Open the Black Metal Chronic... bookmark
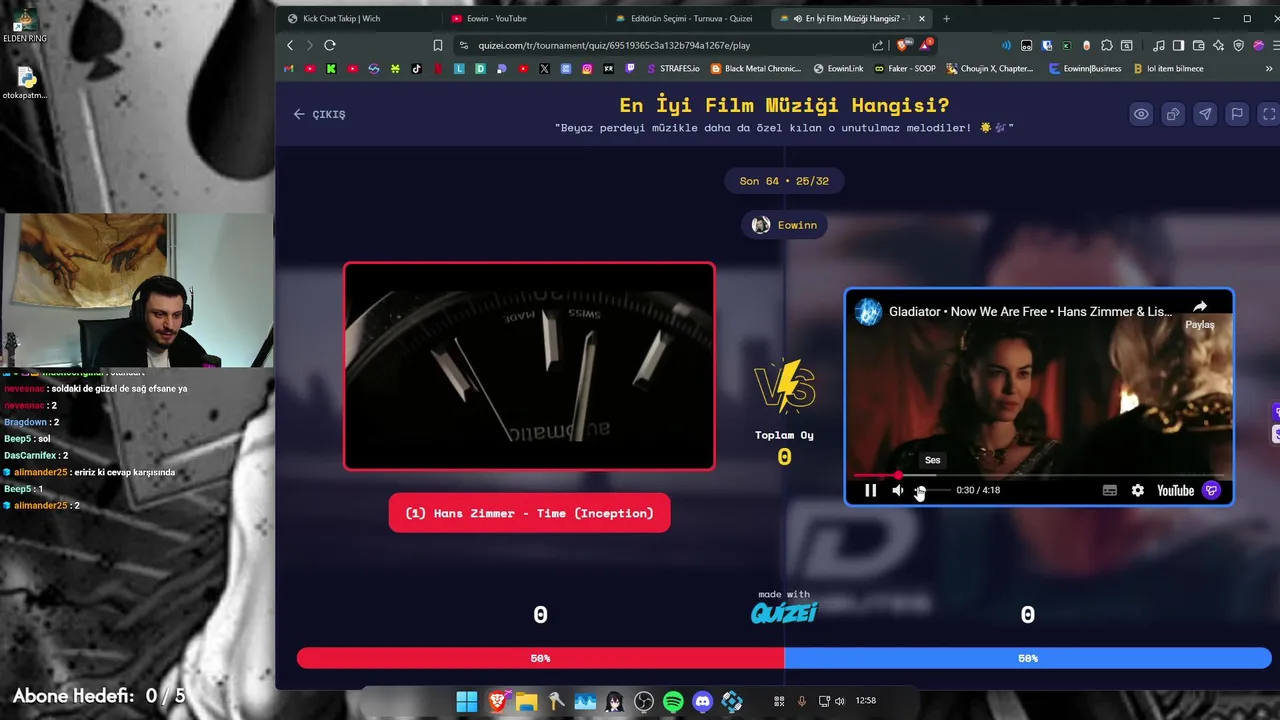The width and height of the screenshot is (1280, 720). tap(756, 69)
